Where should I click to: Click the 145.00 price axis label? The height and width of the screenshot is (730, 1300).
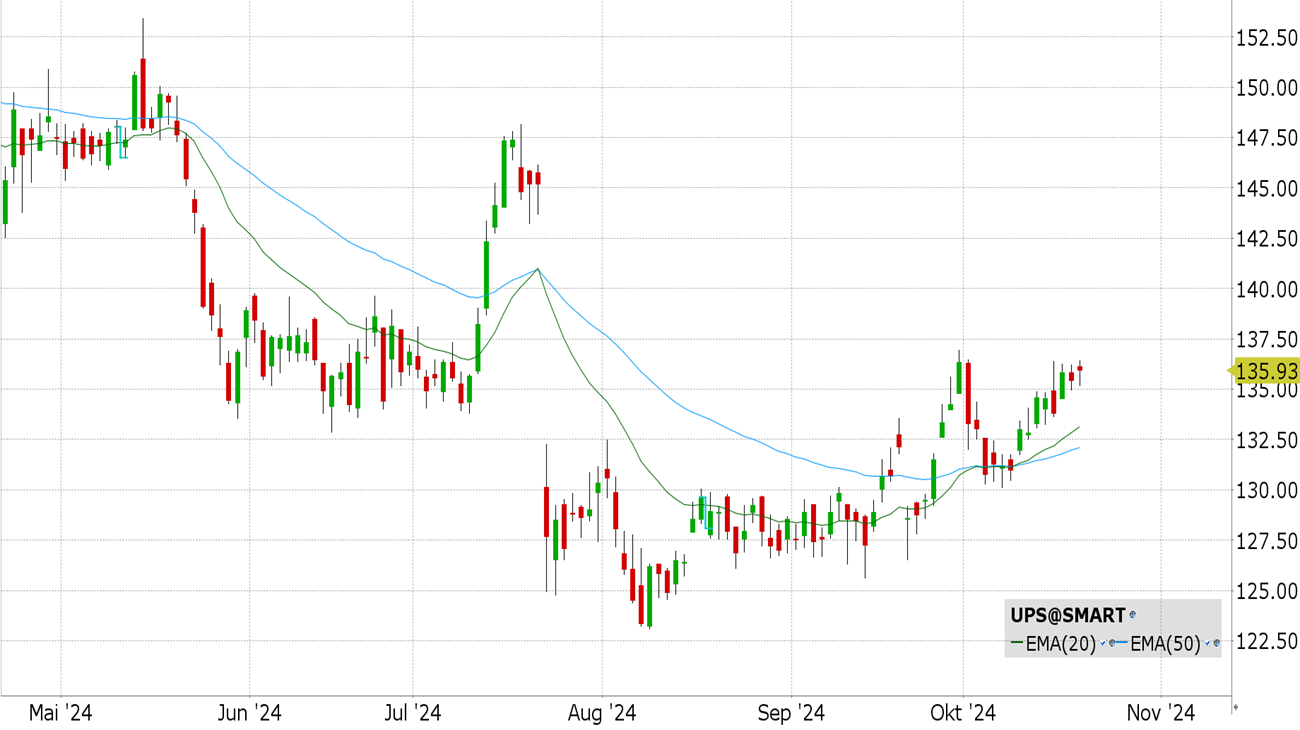[1267, 188]
